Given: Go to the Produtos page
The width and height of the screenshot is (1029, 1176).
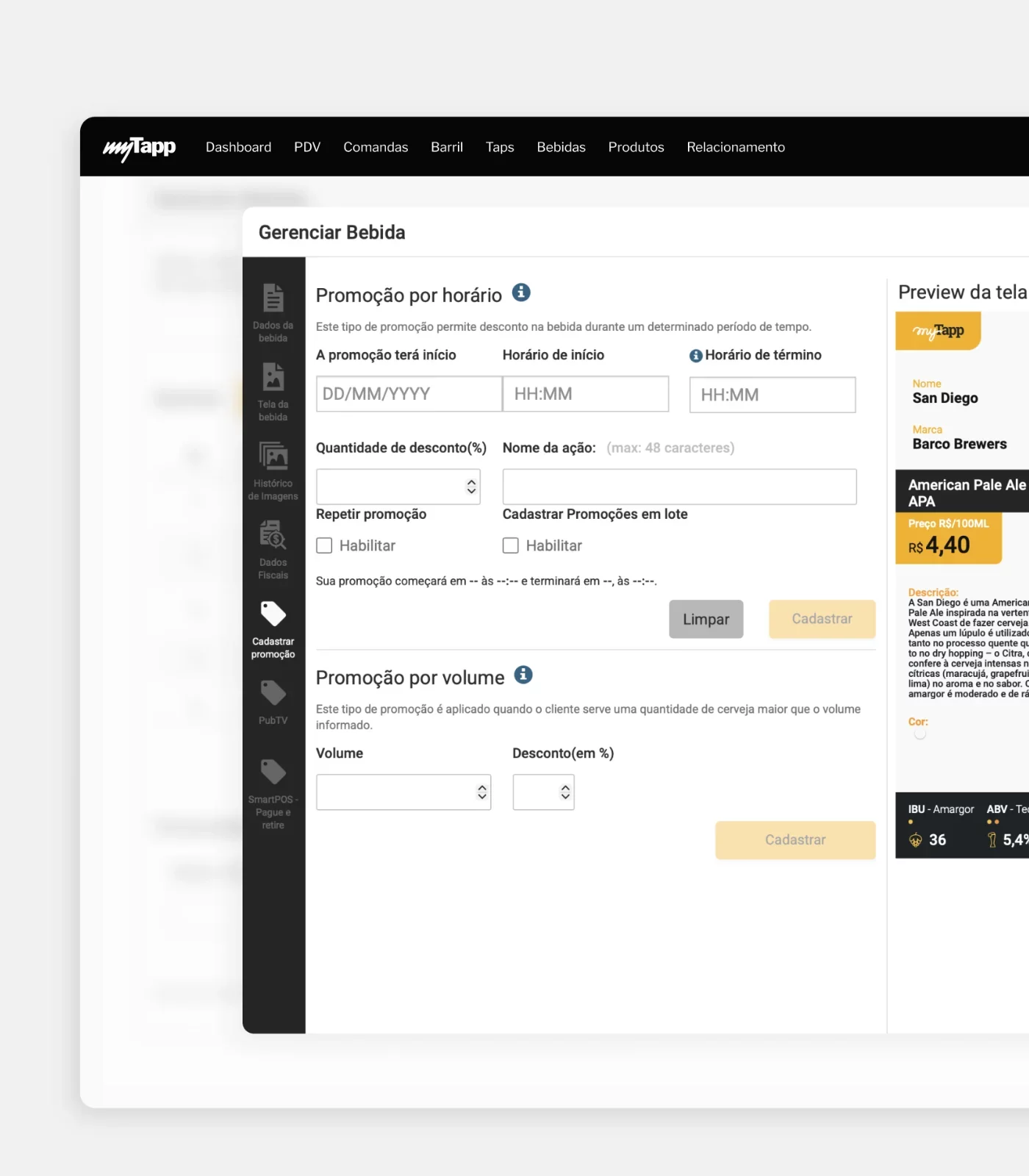Looking at the screenshot, I should tap(636, 147).
